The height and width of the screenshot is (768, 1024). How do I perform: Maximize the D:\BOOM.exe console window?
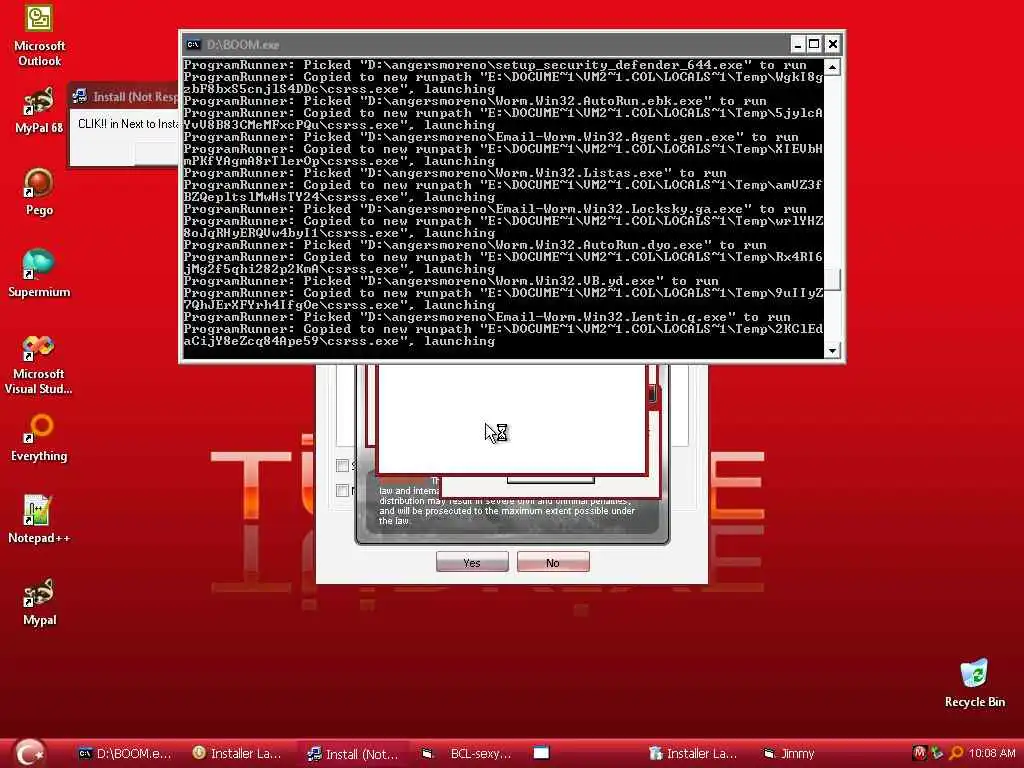click(814, 44)
